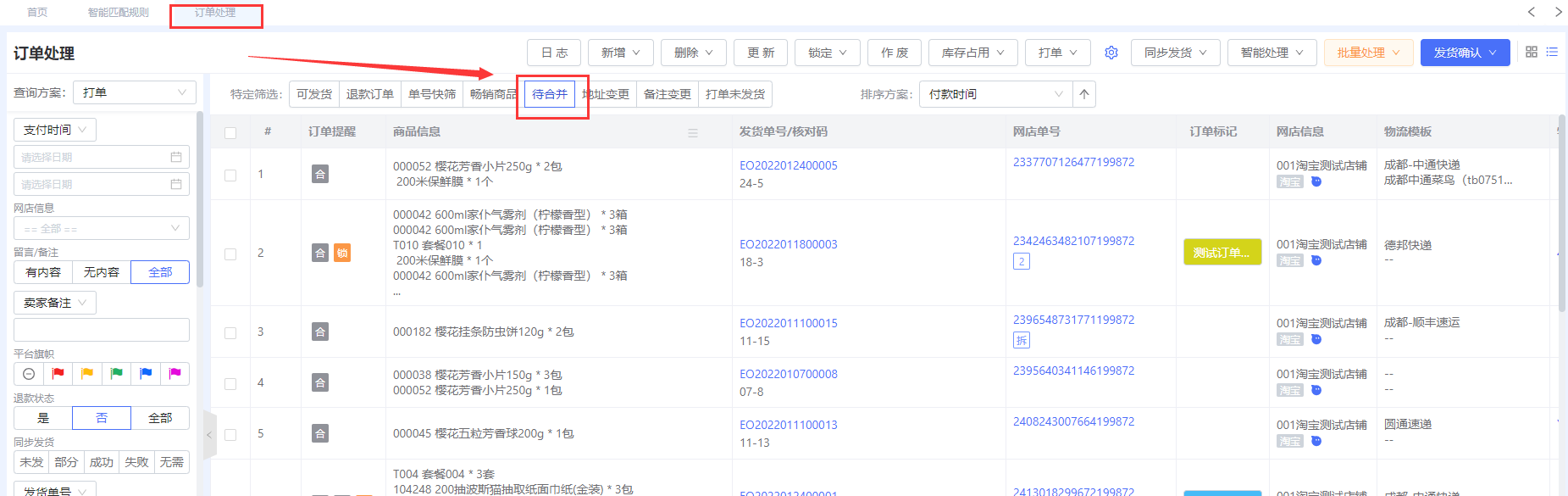The width and height of the screenshot is (1568, 496).
Task: Select 是 under 退款状态
Action: point(43,418)
